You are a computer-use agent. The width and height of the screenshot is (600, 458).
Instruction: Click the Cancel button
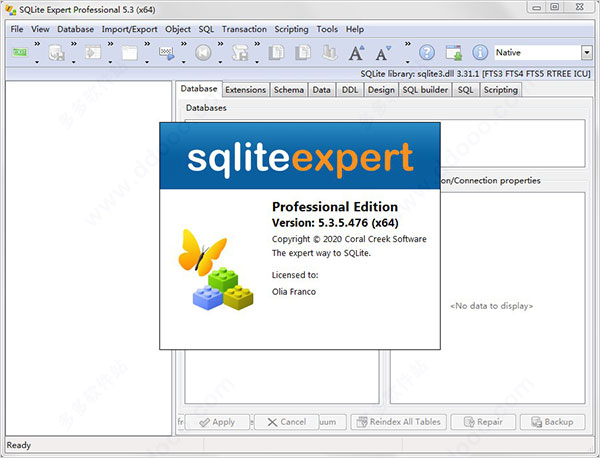(x=287, y=422)
